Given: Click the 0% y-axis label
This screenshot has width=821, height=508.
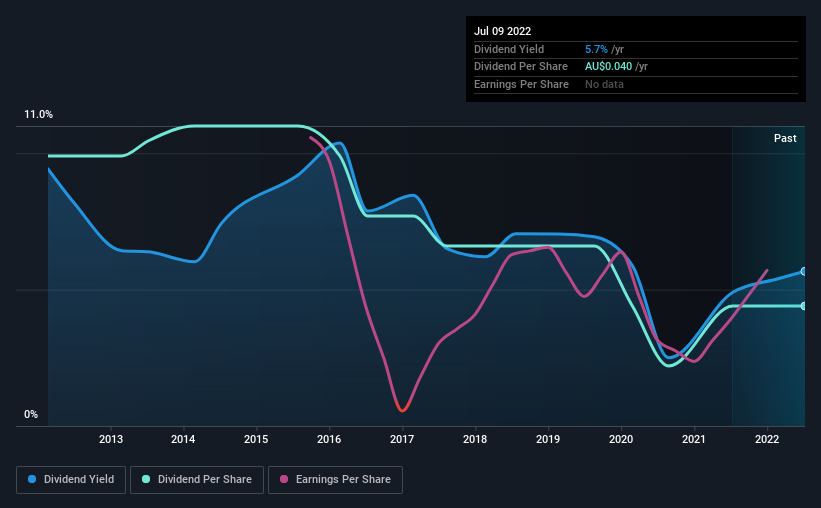Looking at the screenshot, I should 31,414.
